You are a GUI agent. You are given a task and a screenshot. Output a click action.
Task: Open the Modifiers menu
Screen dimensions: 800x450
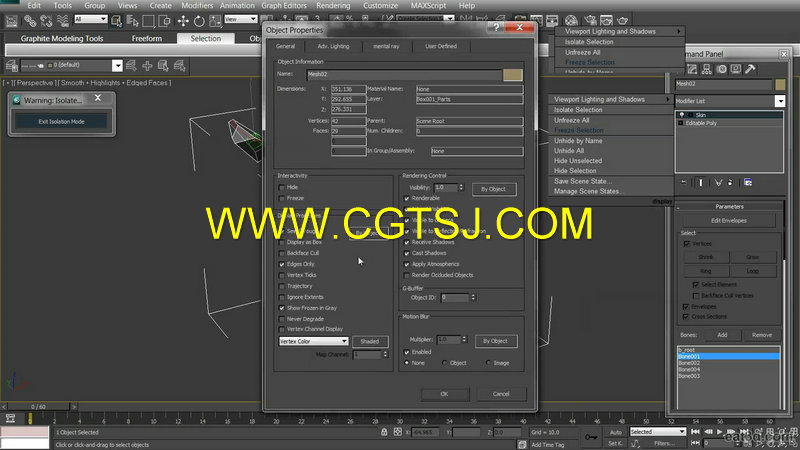197,6
